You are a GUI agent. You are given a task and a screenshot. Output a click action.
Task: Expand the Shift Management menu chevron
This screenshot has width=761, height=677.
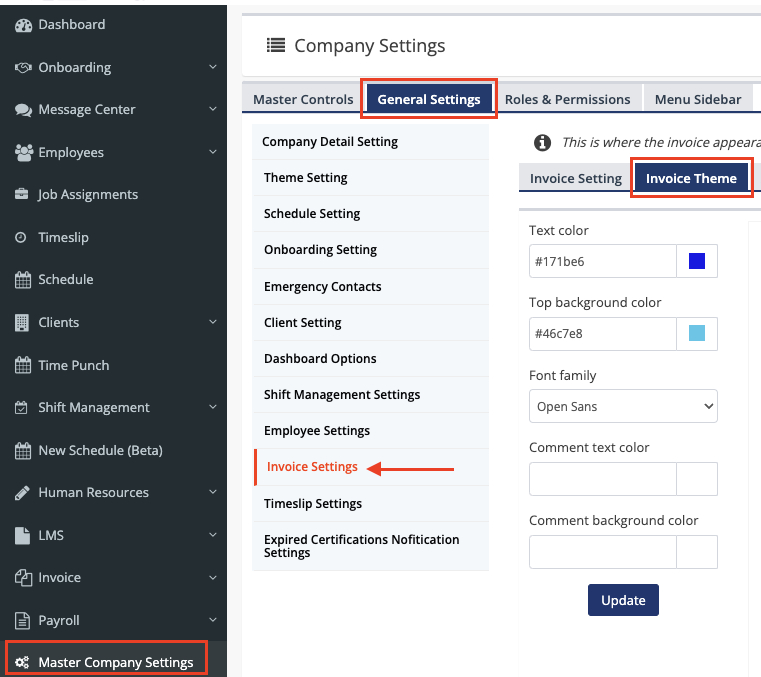coord(212,408)
